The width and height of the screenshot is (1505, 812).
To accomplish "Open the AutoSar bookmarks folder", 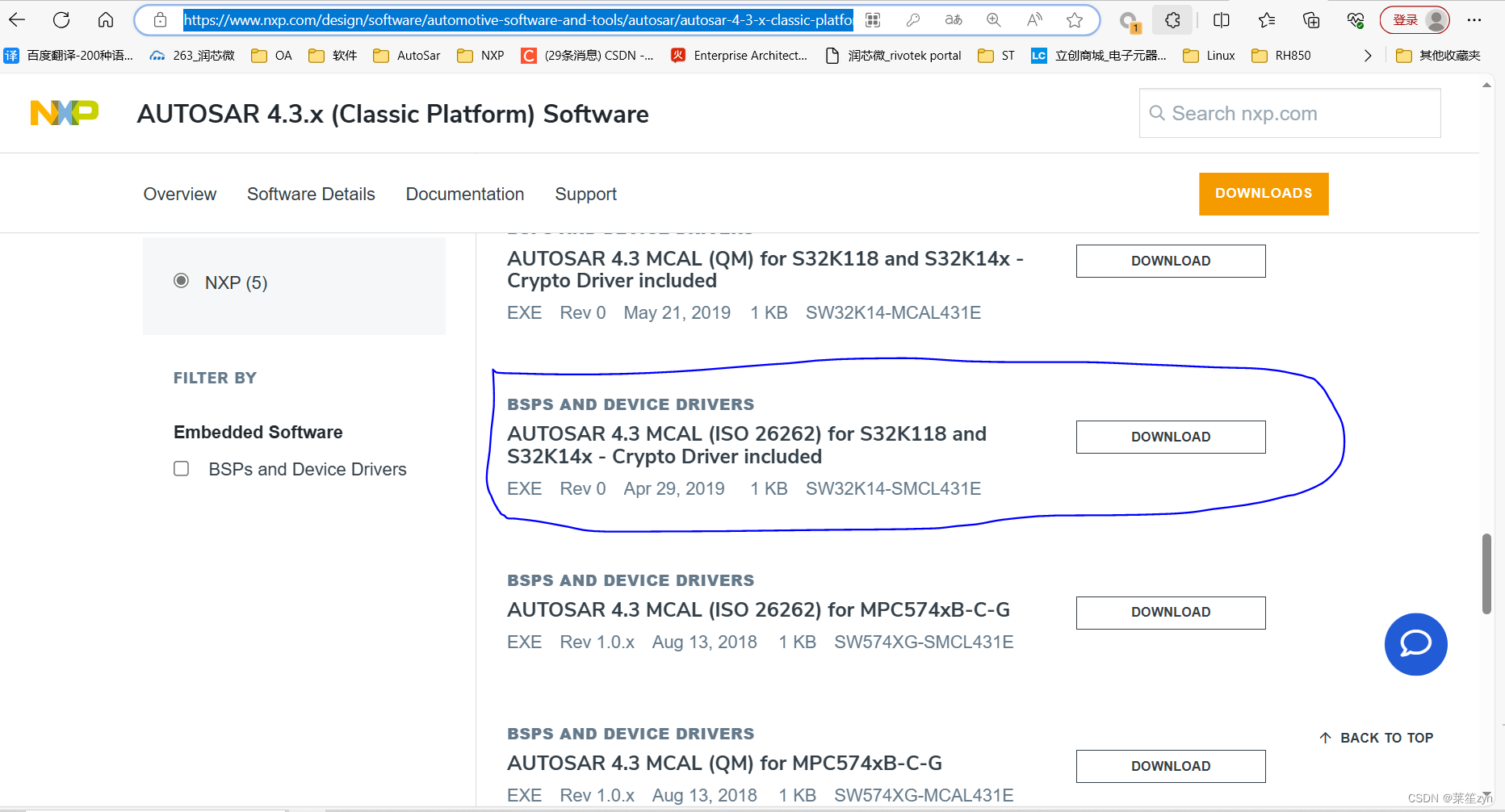I will click(x=407, y=56).
